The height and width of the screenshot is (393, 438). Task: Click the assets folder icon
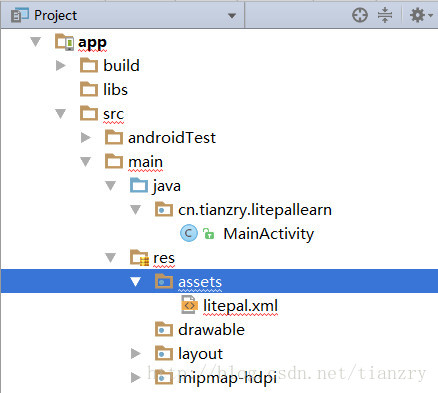pyautogui.click(x=164, y=281)
